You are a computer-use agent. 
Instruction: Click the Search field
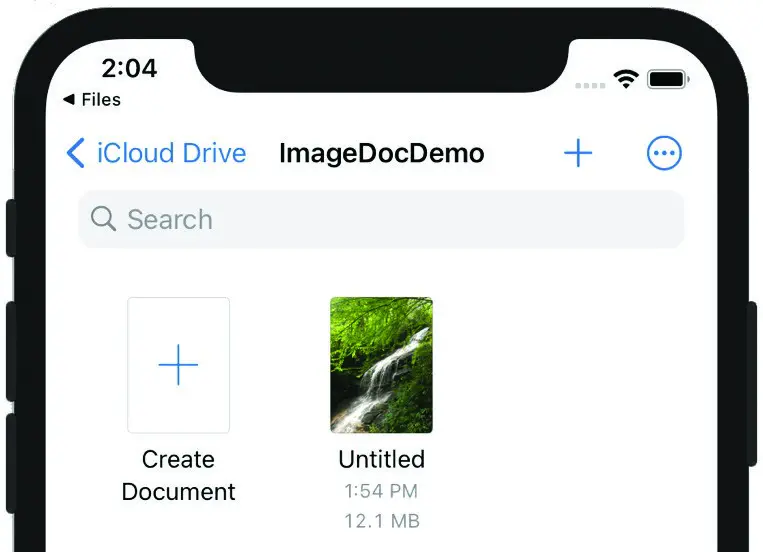point(381,219)
